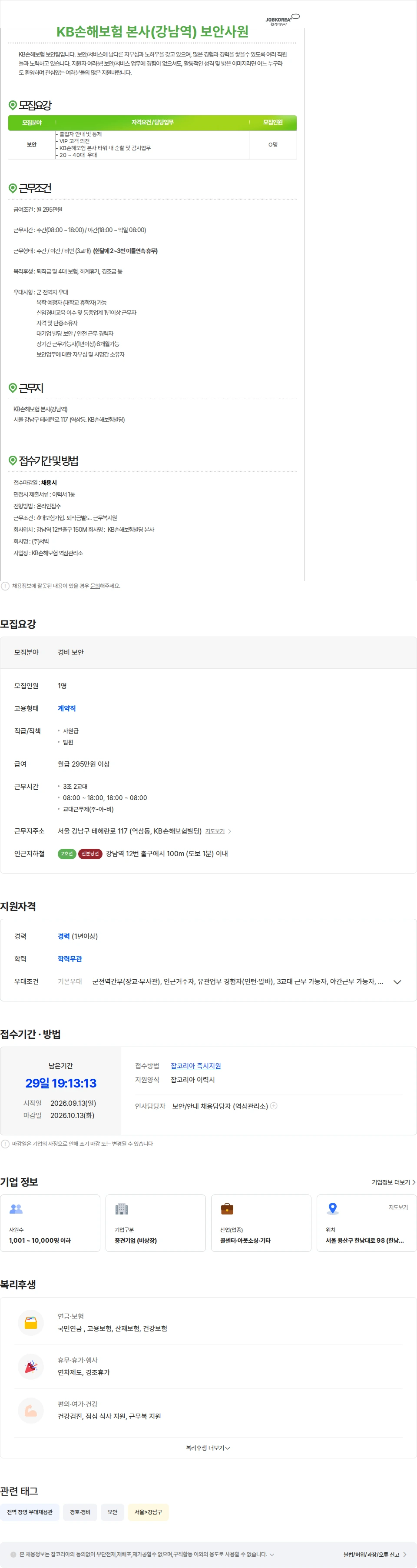Select the 보안 tag
This screenshot has width=417, height=1568.
click(113, 1512)
